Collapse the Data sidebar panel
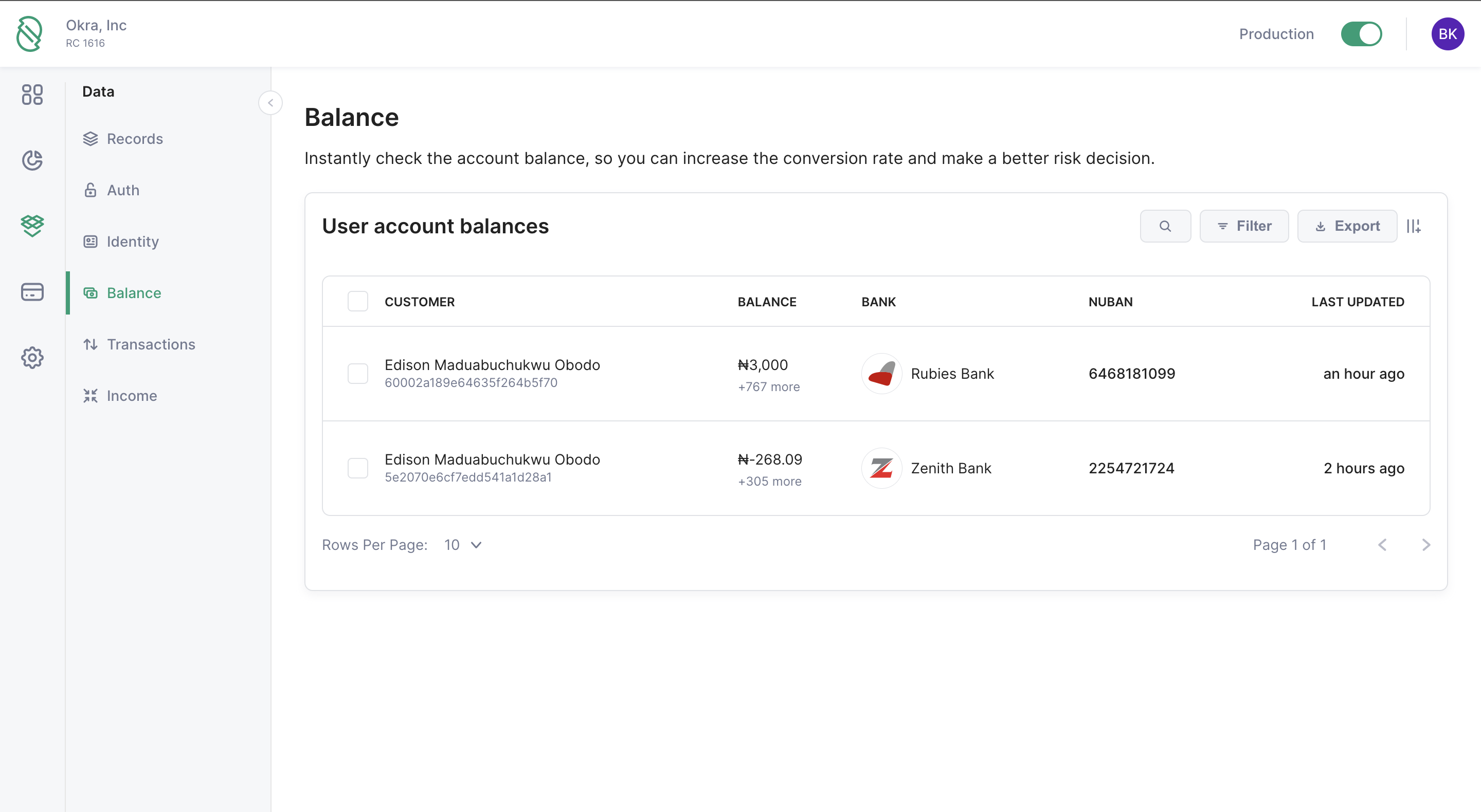This screenshot has height=812, width=1481. (270, 103)
